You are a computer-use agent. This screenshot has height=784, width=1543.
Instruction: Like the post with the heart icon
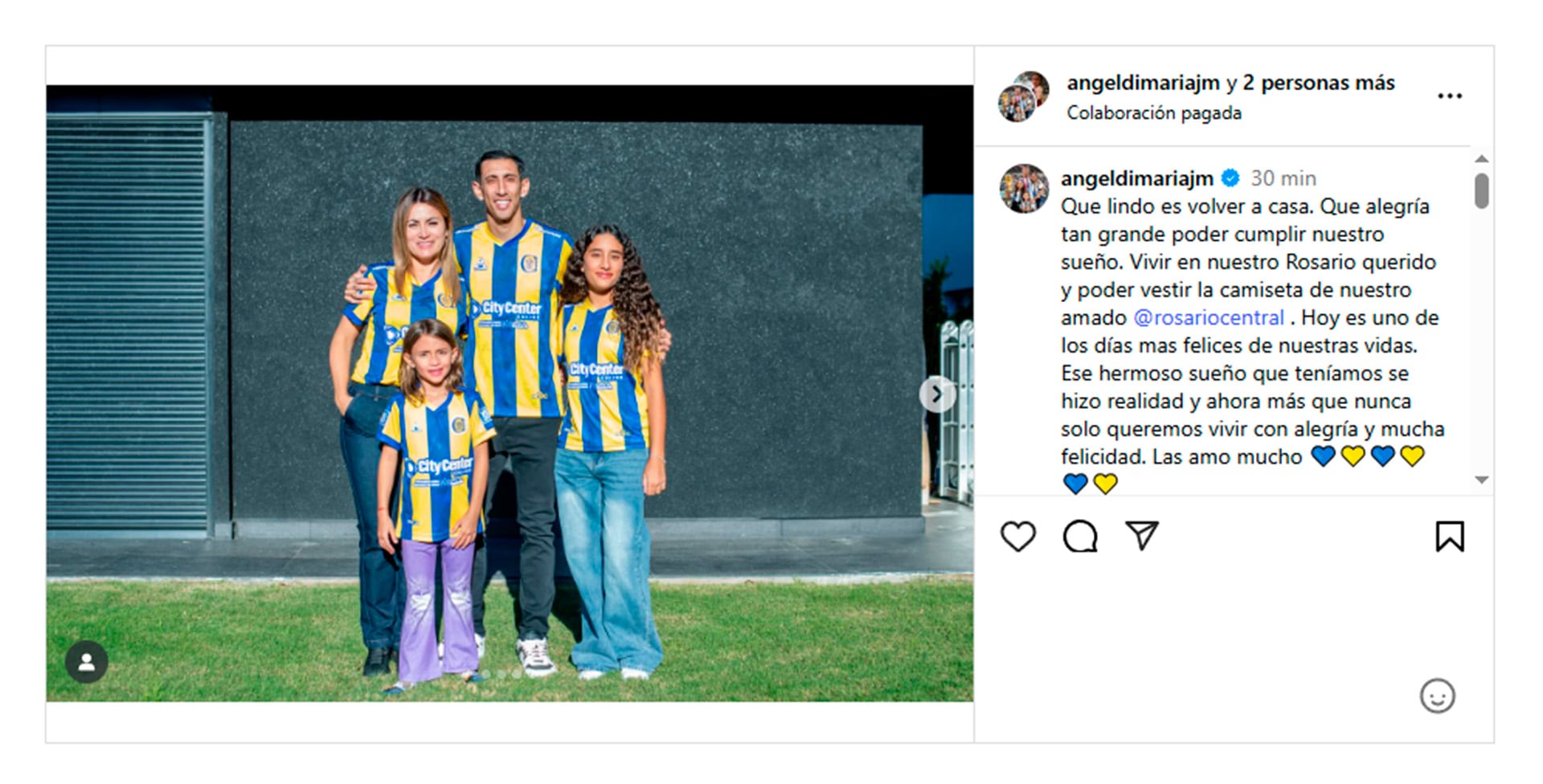pos(1017,537)
